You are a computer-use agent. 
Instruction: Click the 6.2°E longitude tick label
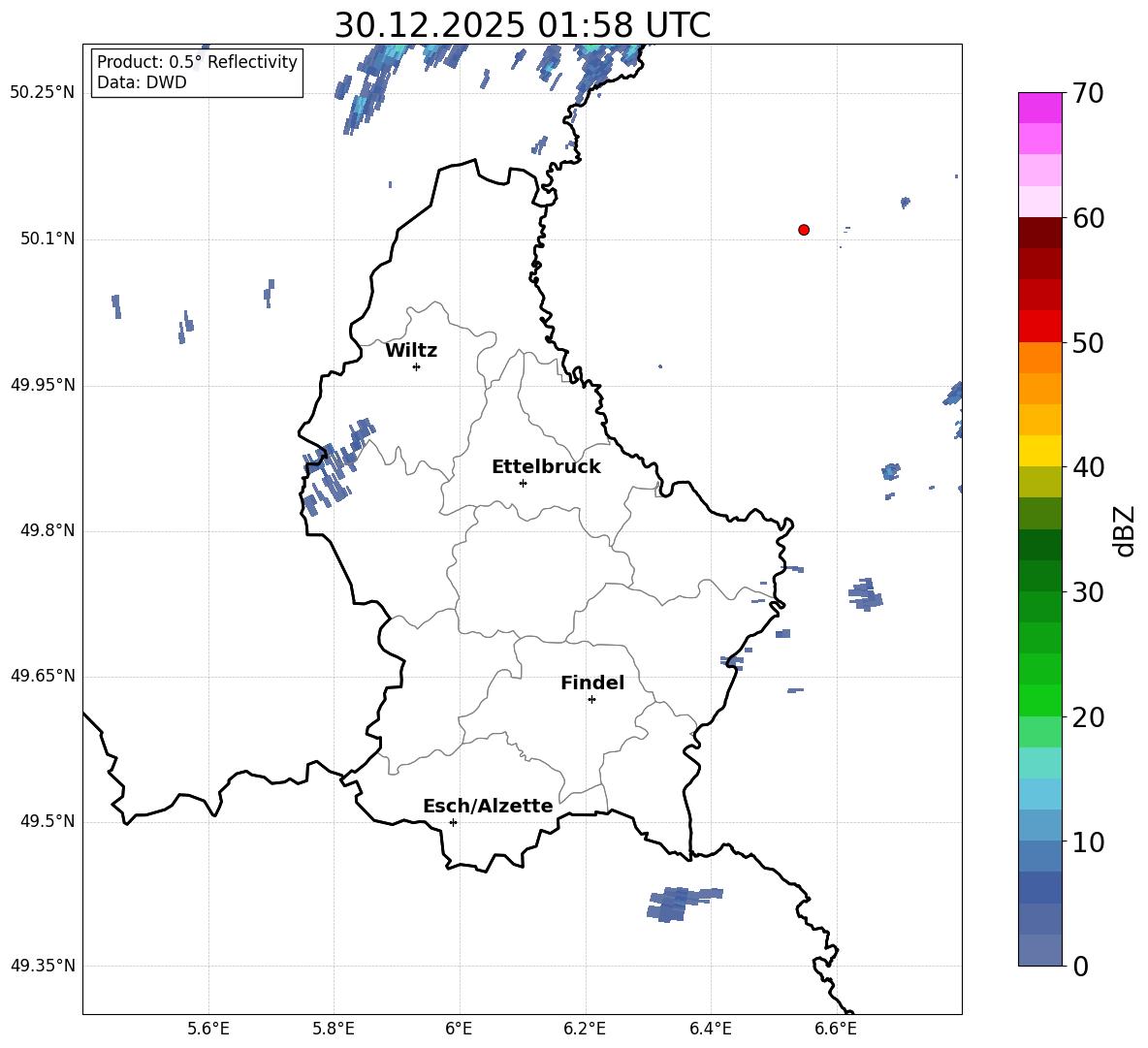tap(585, 1029)
